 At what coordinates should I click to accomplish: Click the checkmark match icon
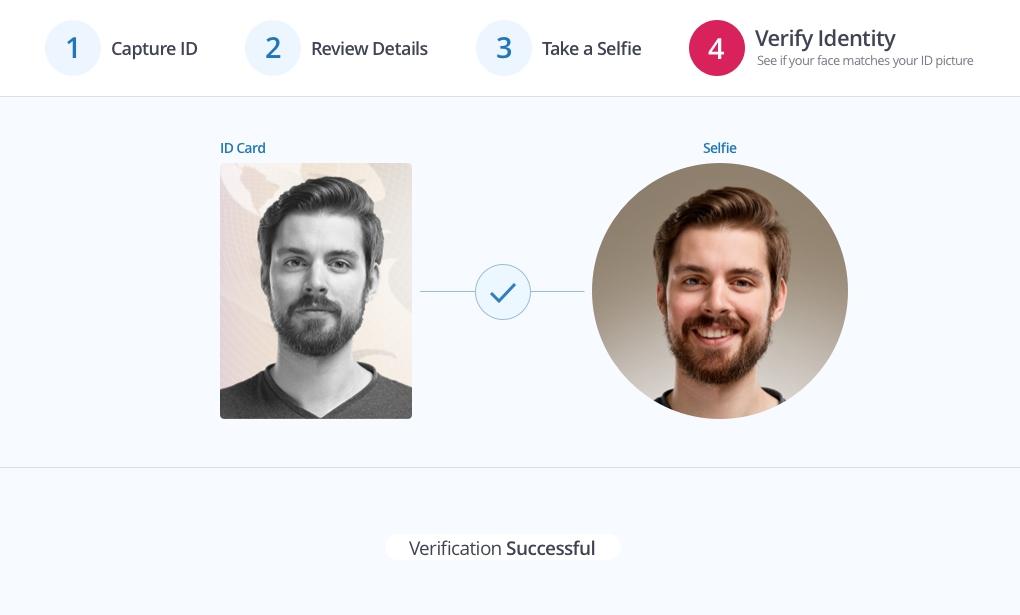point(503,292)
